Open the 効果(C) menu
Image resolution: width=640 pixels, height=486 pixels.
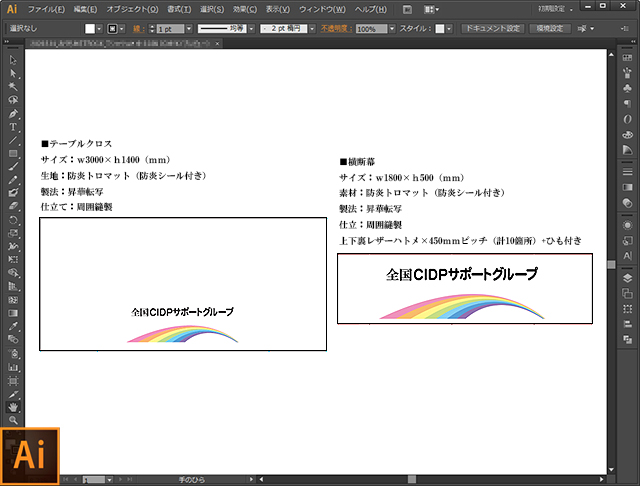[x=245, y=9]
